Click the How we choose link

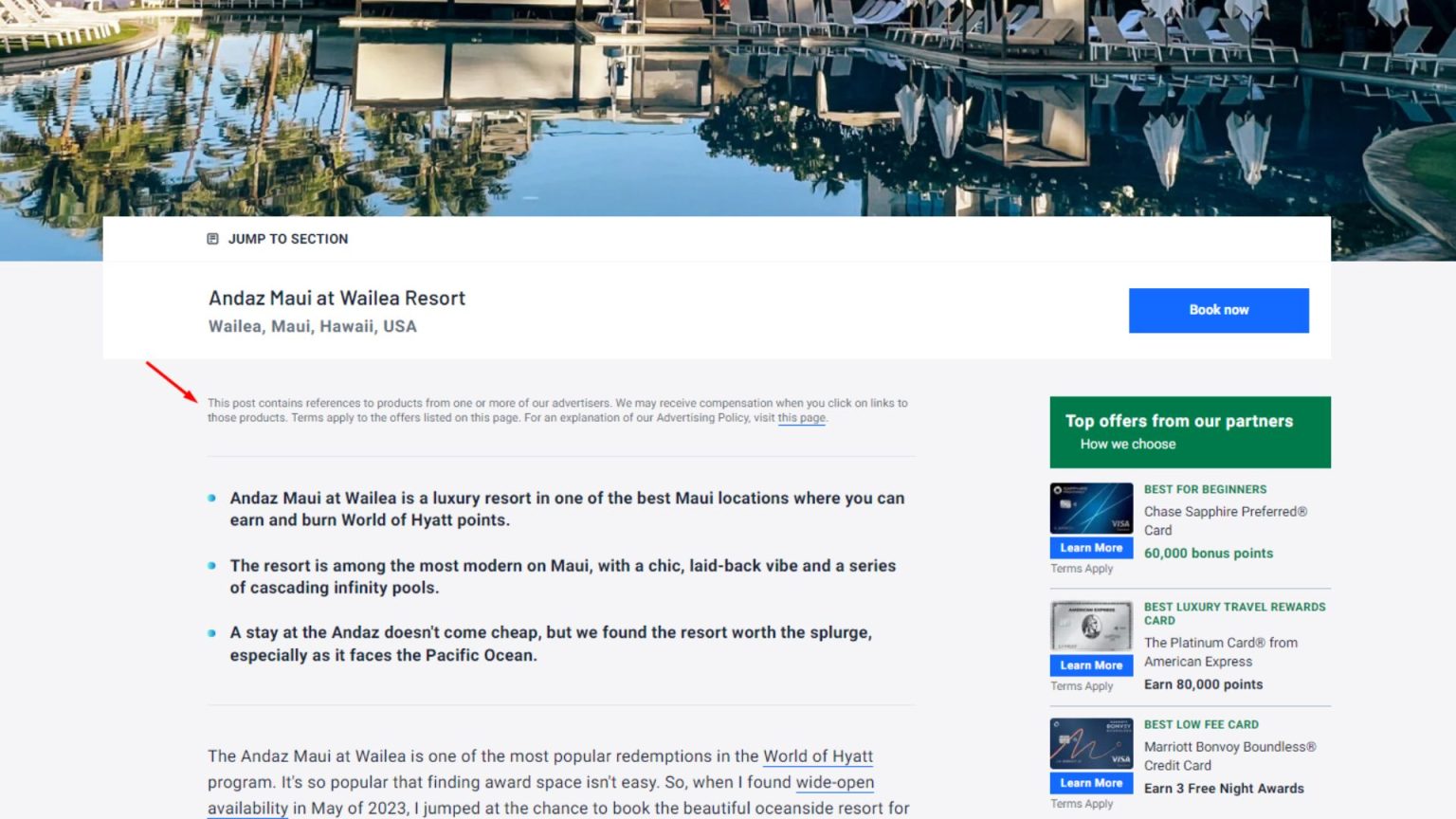coord(1127,445)
